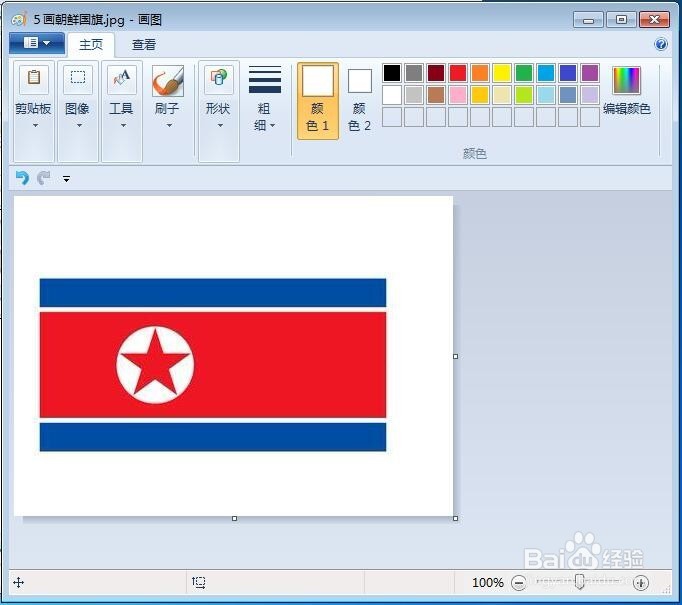Open Quick Access Toolbar customize dropdown
This screenshot has height=605, width=682.
[66, 179]
